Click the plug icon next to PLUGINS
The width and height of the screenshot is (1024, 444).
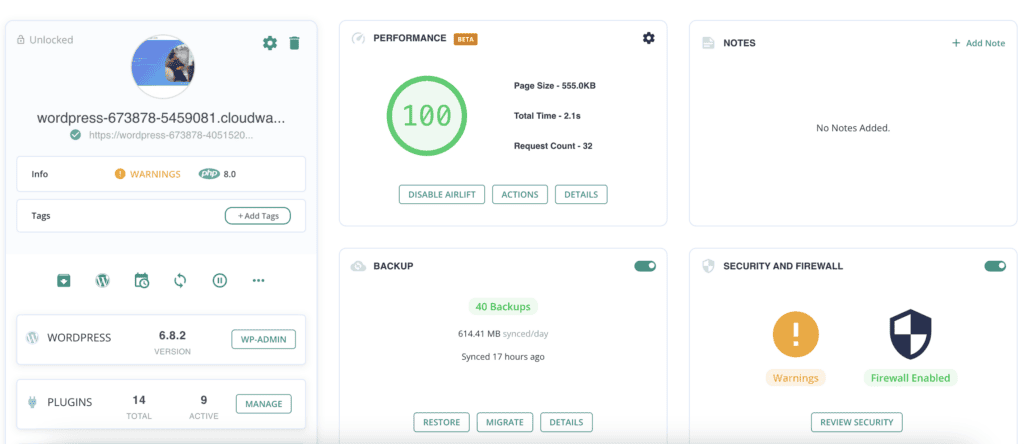click(x=32, y=403)
